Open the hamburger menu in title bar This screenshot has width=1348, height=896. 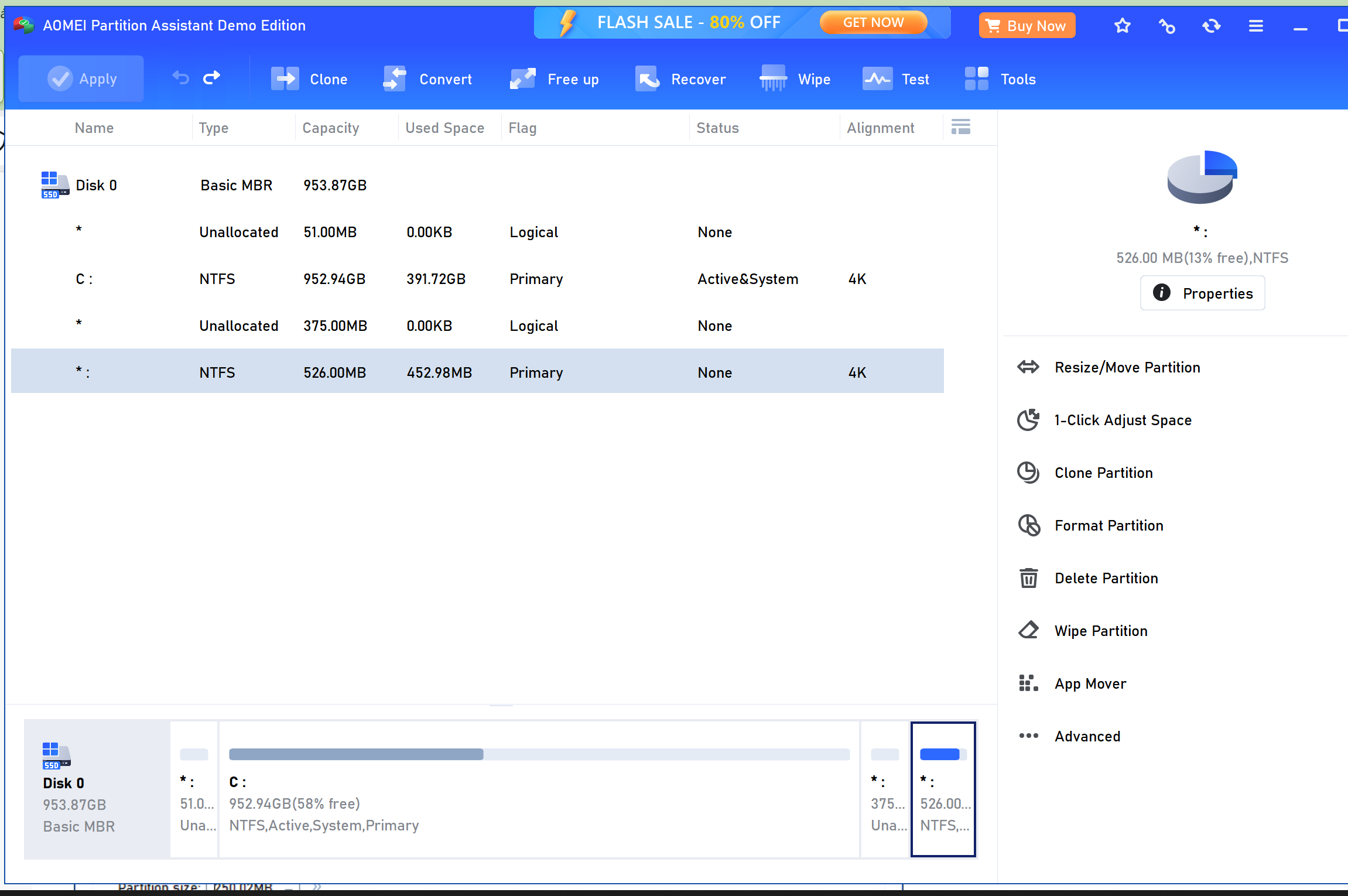(x=1256, y=26)
